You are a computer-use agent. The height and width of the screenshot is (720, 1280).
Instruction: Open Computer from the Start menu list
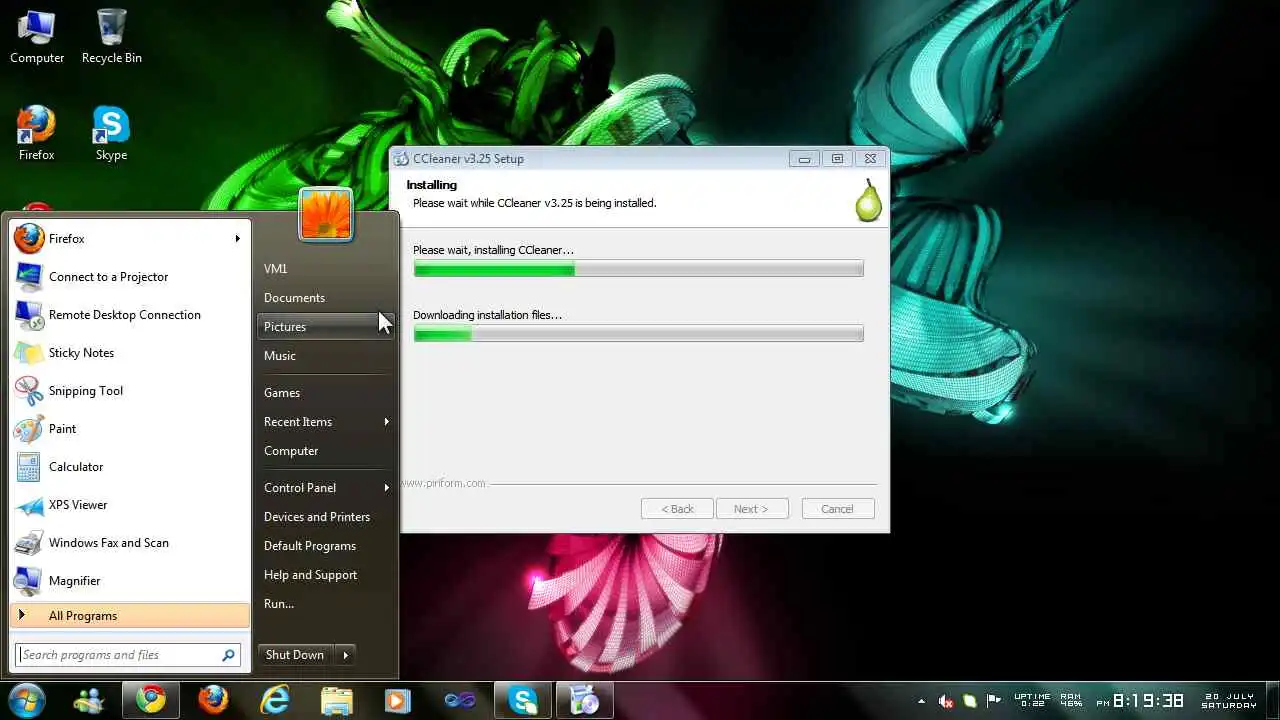pos(325,451)
